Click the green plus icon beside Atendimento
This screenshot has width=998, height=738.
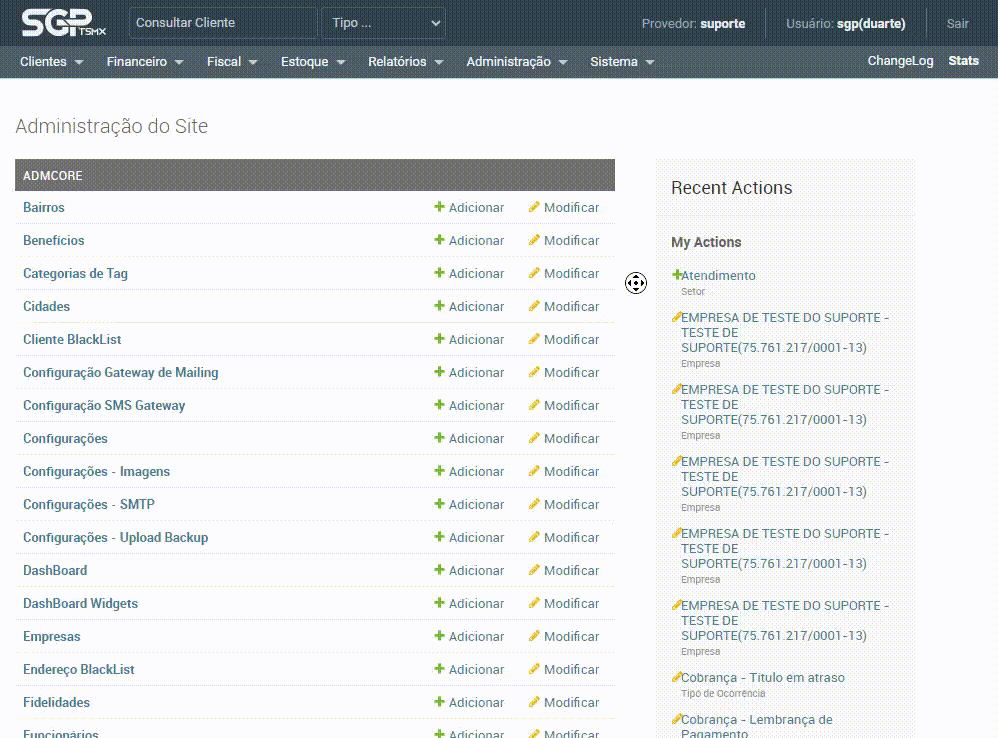[x=677, y=275]
